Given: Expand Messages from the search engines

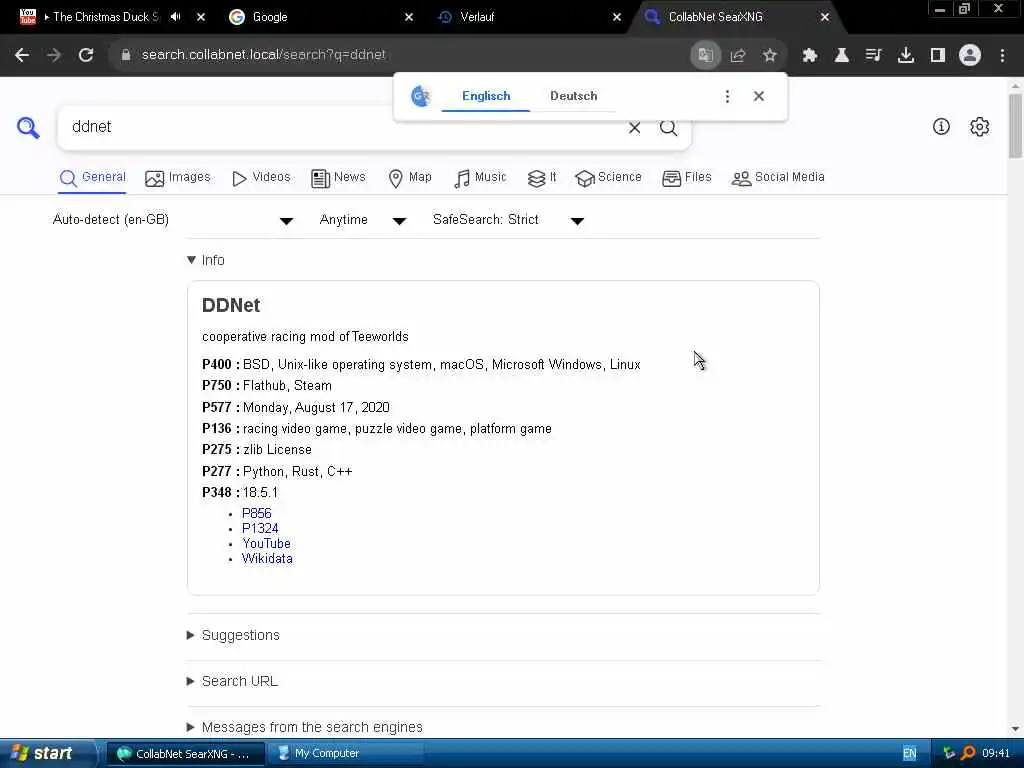Looking at the screenshot, I should tap(305, 727).
